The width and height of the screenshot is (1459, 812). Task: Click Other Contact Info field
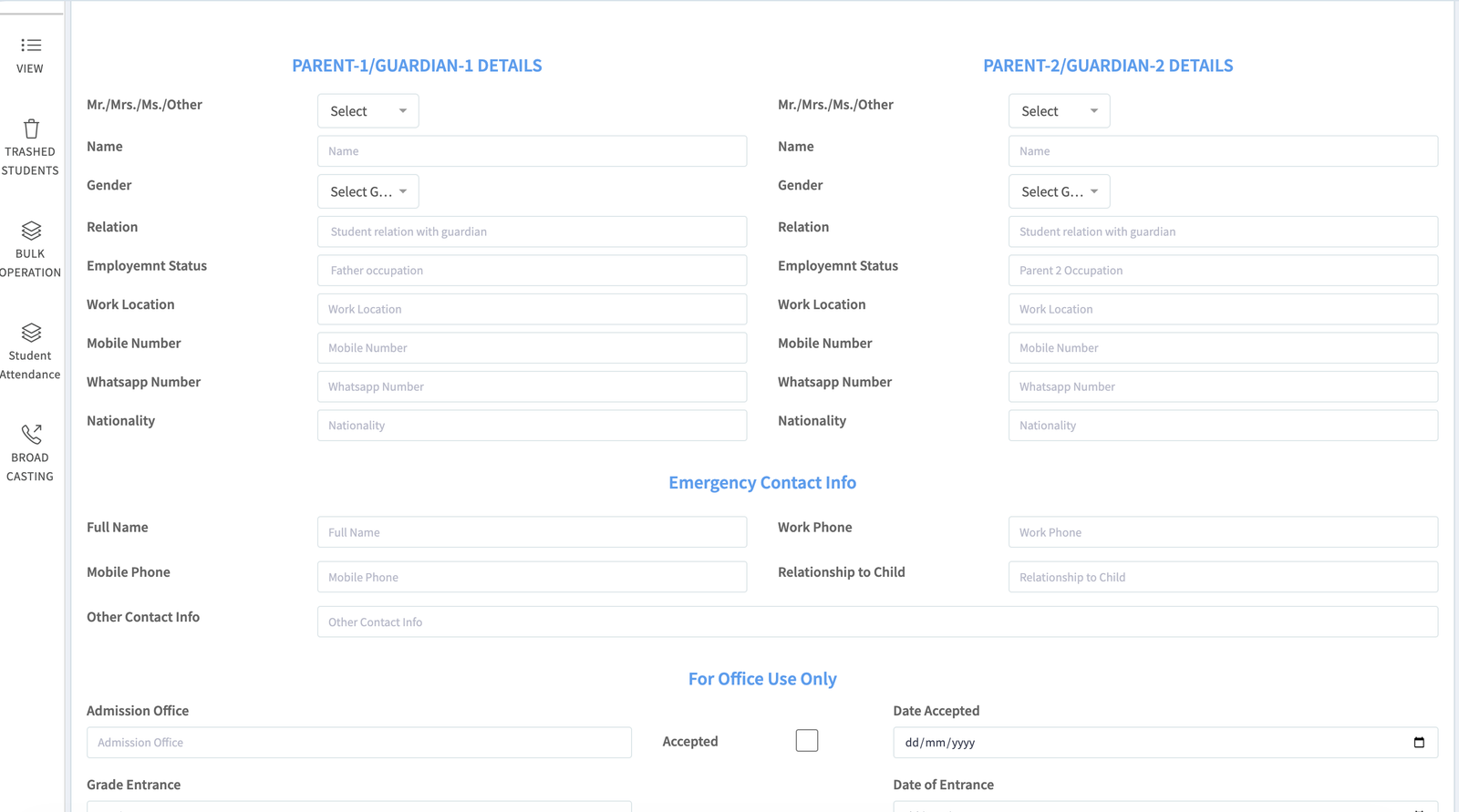(x=878, y=622)
